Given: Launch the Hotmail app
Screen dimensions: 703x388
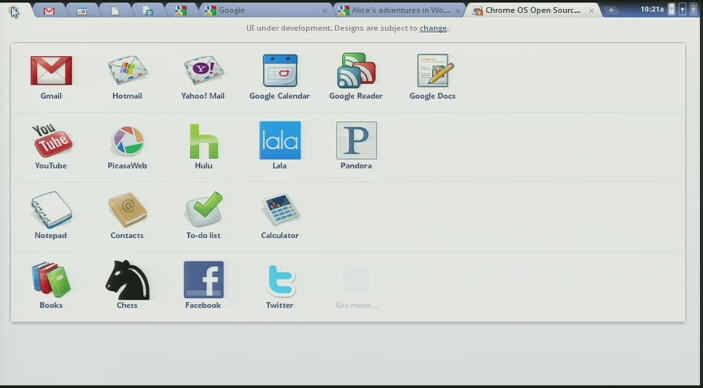Looking at the screenshot, I should coord(127,70).
